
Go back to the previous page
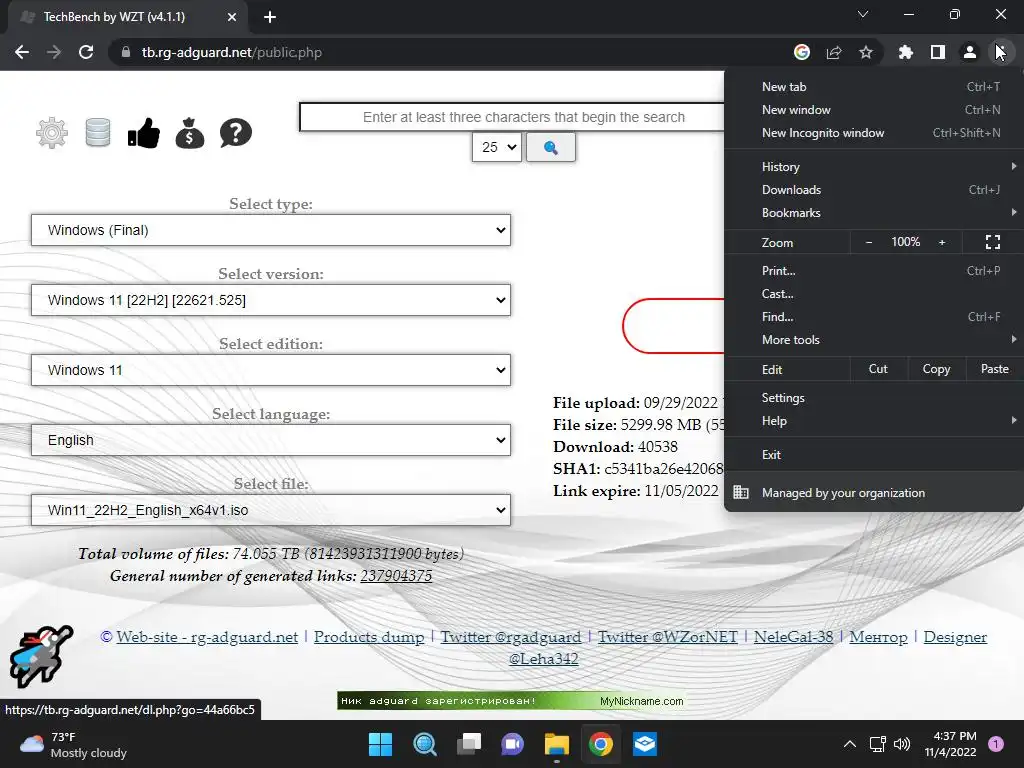click(22, 52)
